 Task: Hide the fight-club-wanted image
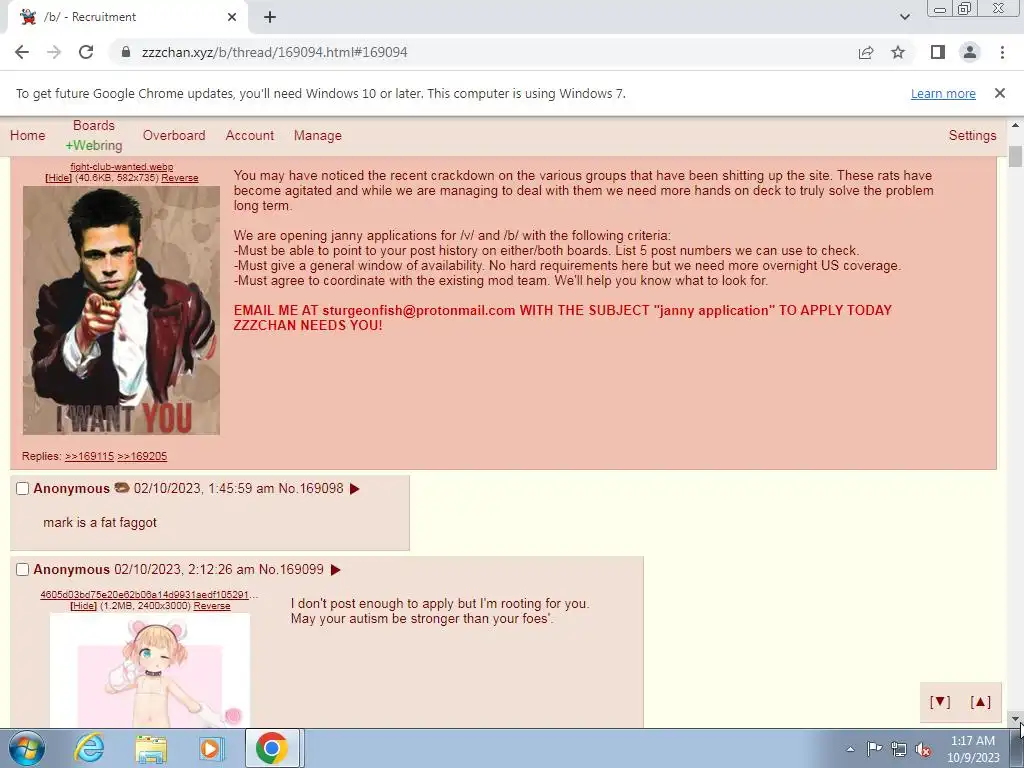coord(59,178)
